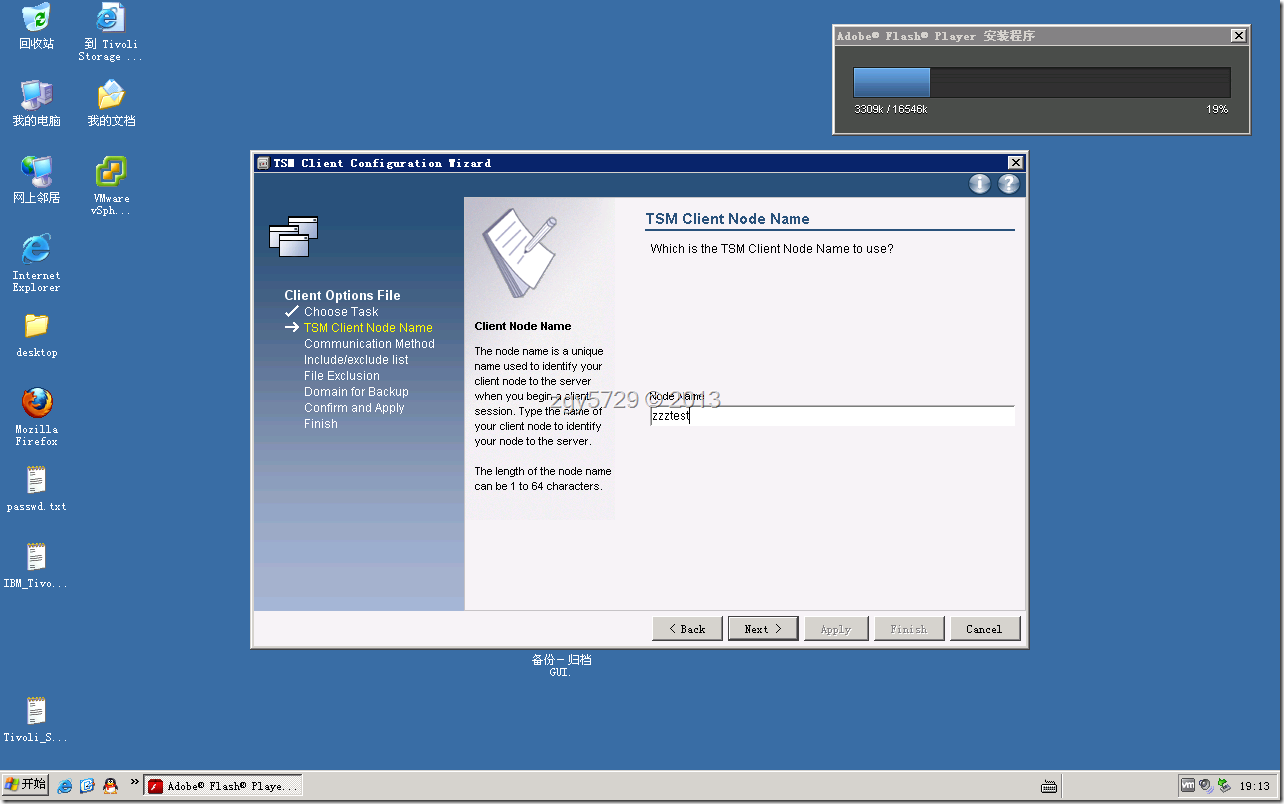Click Internet Explorer quick launch icon

[x=65, y=786]
